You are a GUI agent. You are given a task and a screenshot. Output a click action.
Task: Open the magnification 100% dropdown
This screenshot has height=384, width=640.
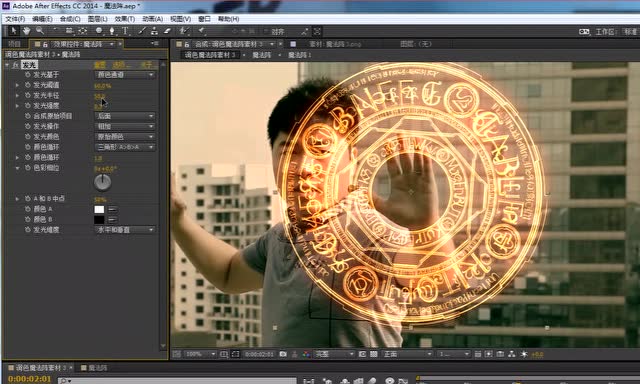(200, 354)
